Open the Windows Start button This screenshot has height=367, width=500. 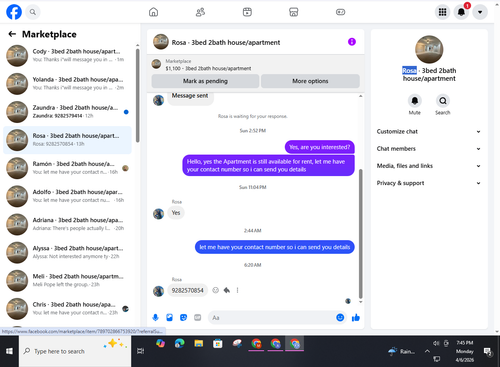point(9,351)
